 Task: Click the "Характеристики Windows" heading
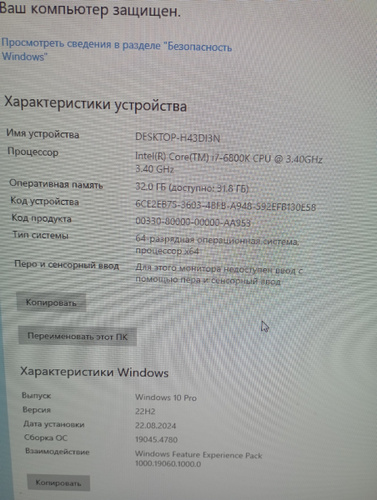coord(94,372)
